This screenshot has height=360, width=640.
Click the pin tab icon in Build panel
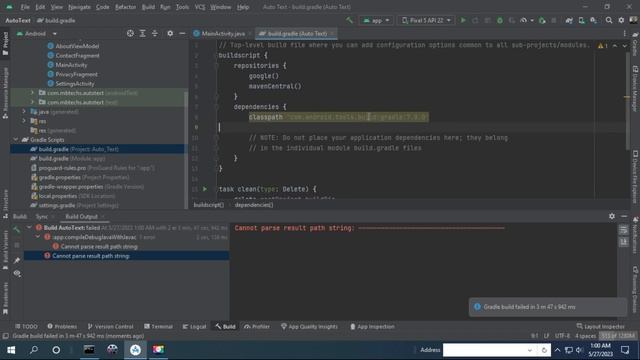(x=17, y=260)
